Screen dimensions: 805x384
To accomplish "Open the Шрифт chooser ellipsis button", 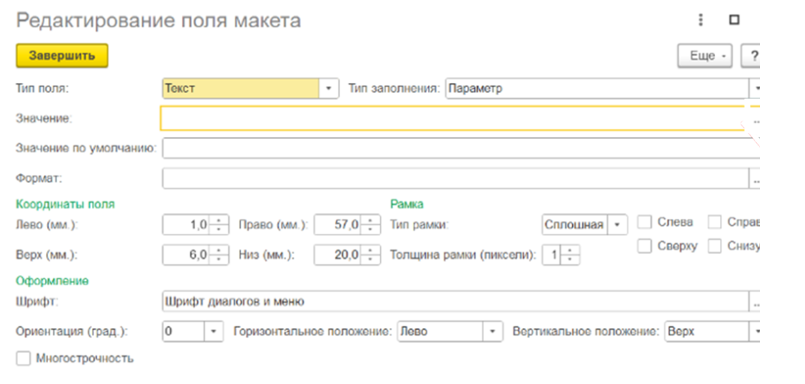I will pyautogui.click(x=755, y=302).
